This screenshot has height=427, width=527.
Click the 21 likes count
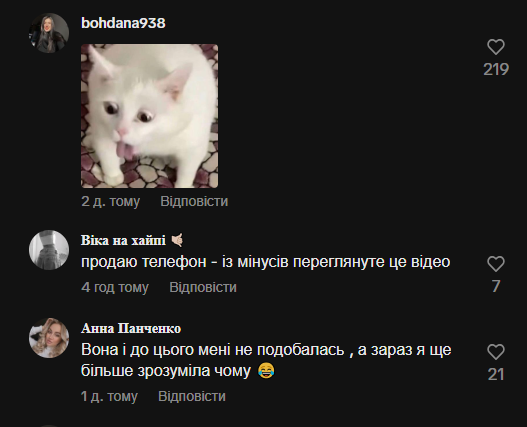(x=496, y=375)
